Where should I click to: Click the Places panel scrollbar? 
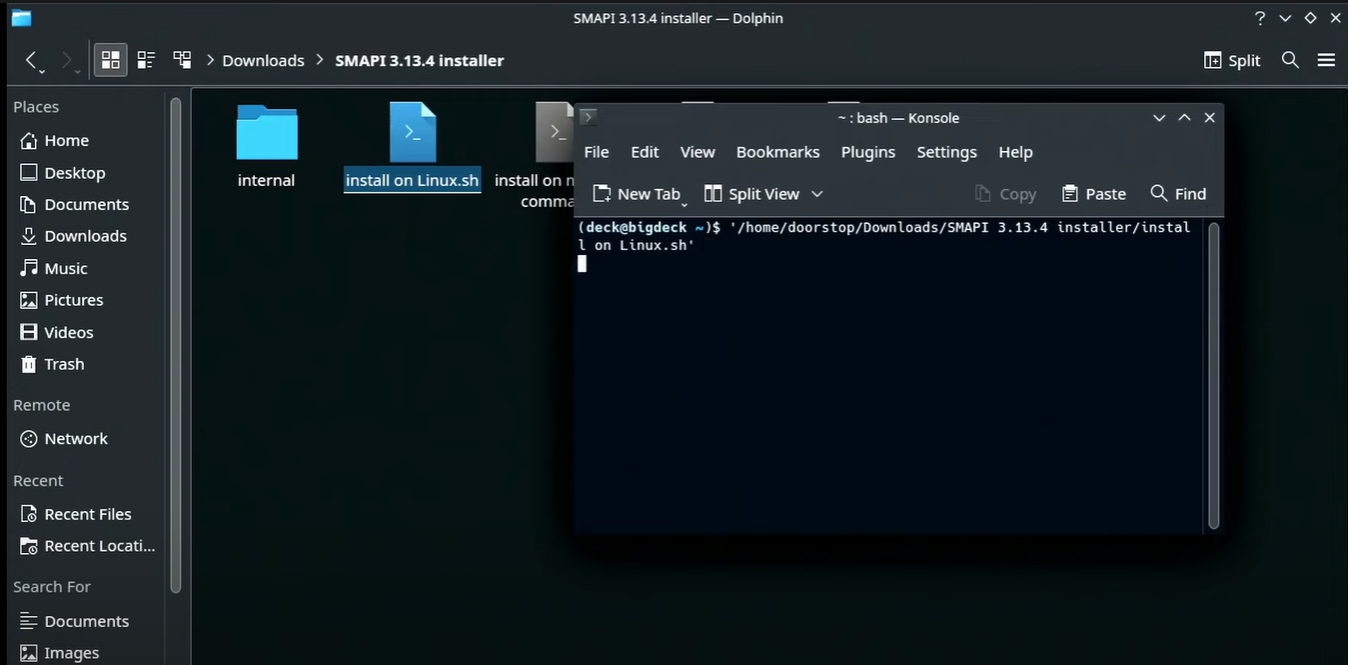point(176,345)
